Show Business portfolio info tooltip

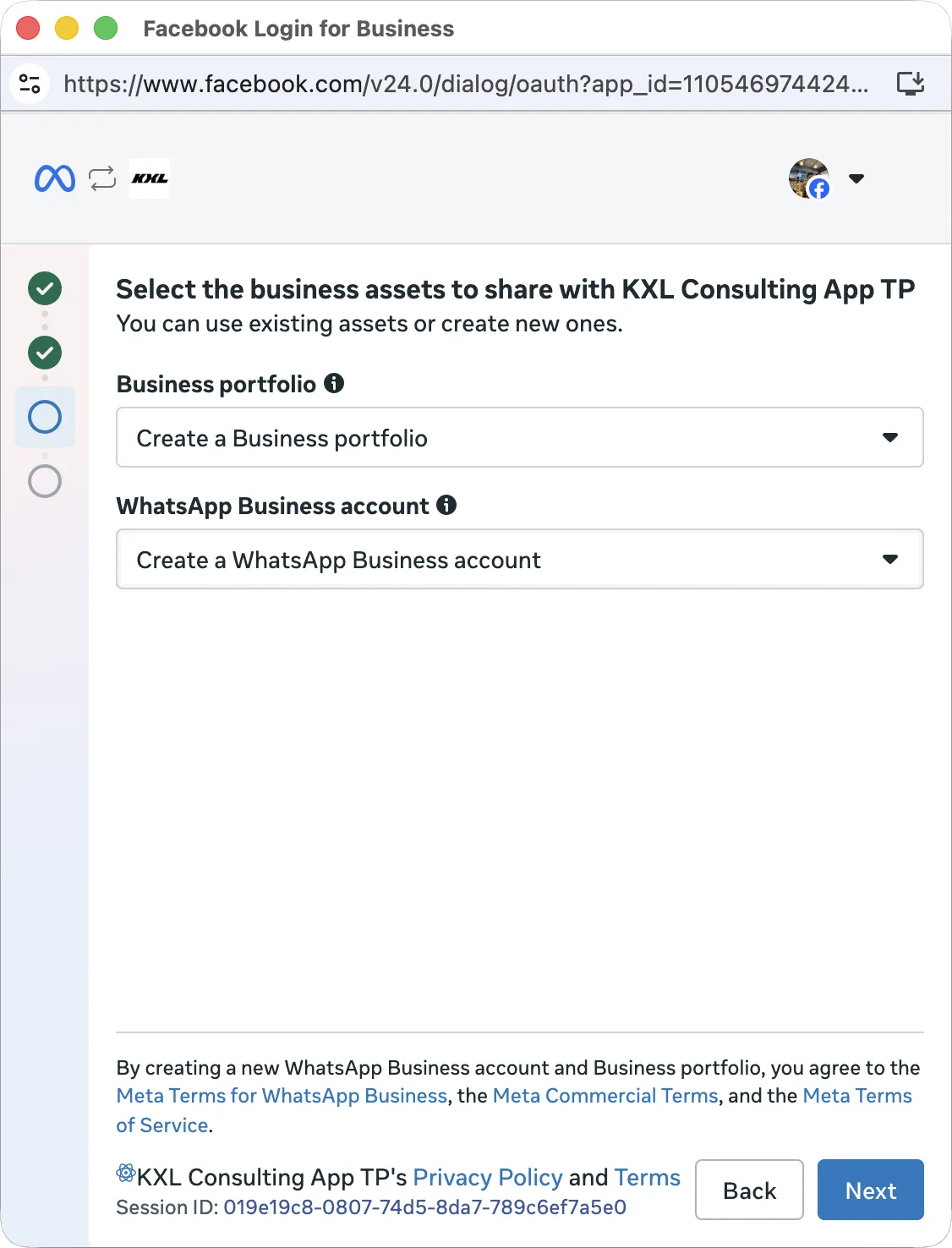click(334, 383)
